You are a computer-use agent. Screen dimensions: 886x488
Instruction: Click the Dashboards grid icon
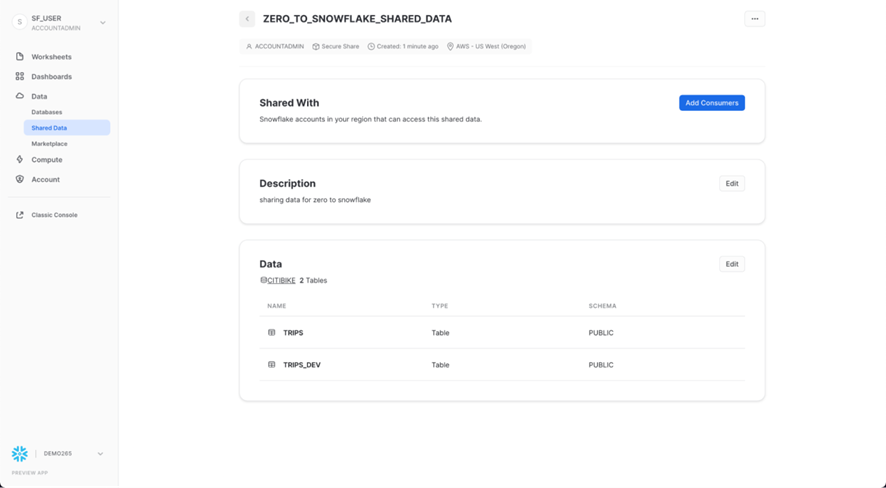20,77
